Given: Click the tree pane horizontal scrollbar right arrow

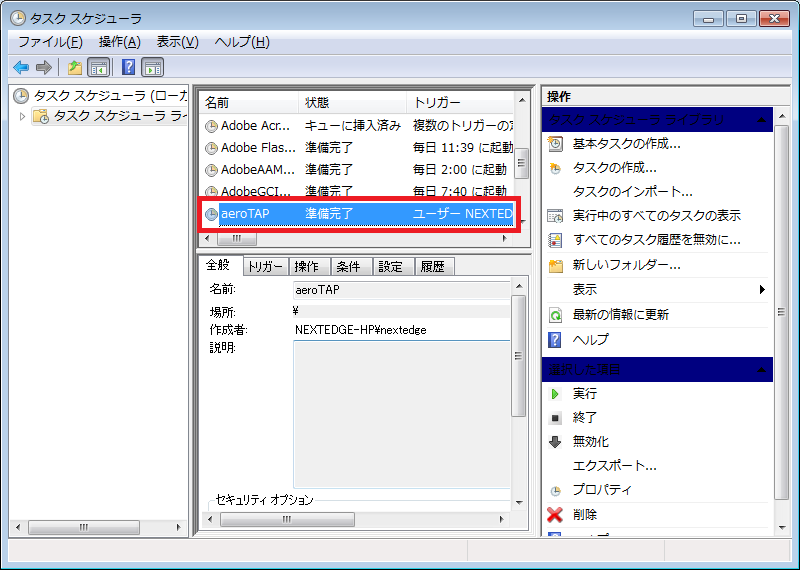Looking at the screenshot, I should click(x=178, y=527).
